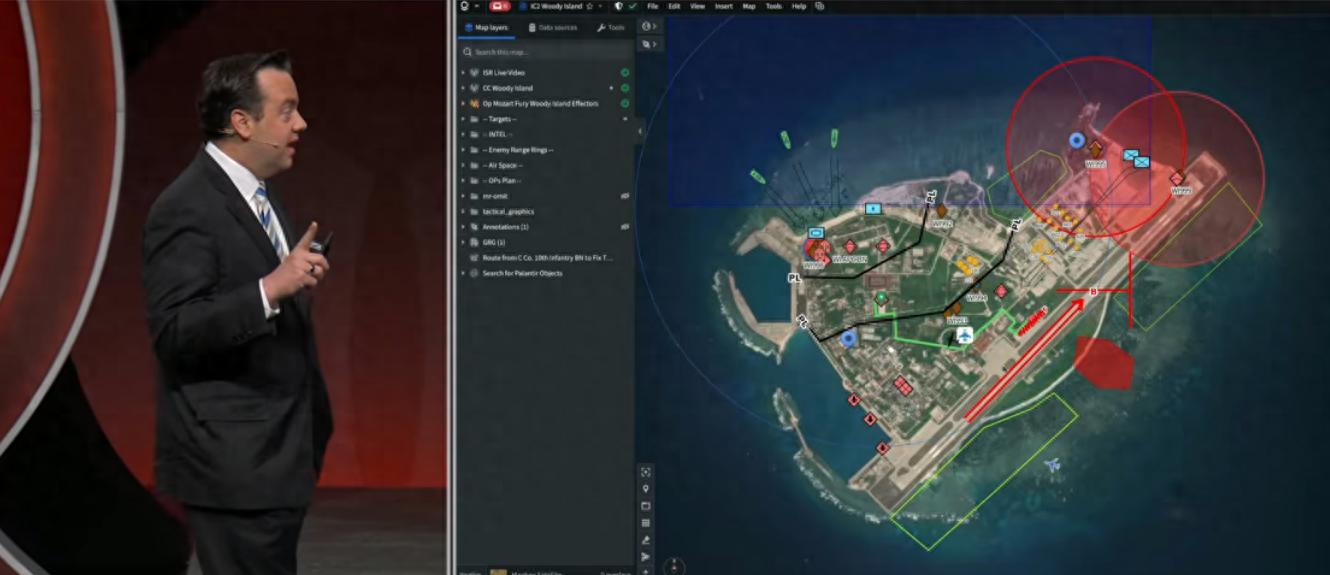Collapse the left sidebar panel

pyautogui.click(x=640, y=132)
